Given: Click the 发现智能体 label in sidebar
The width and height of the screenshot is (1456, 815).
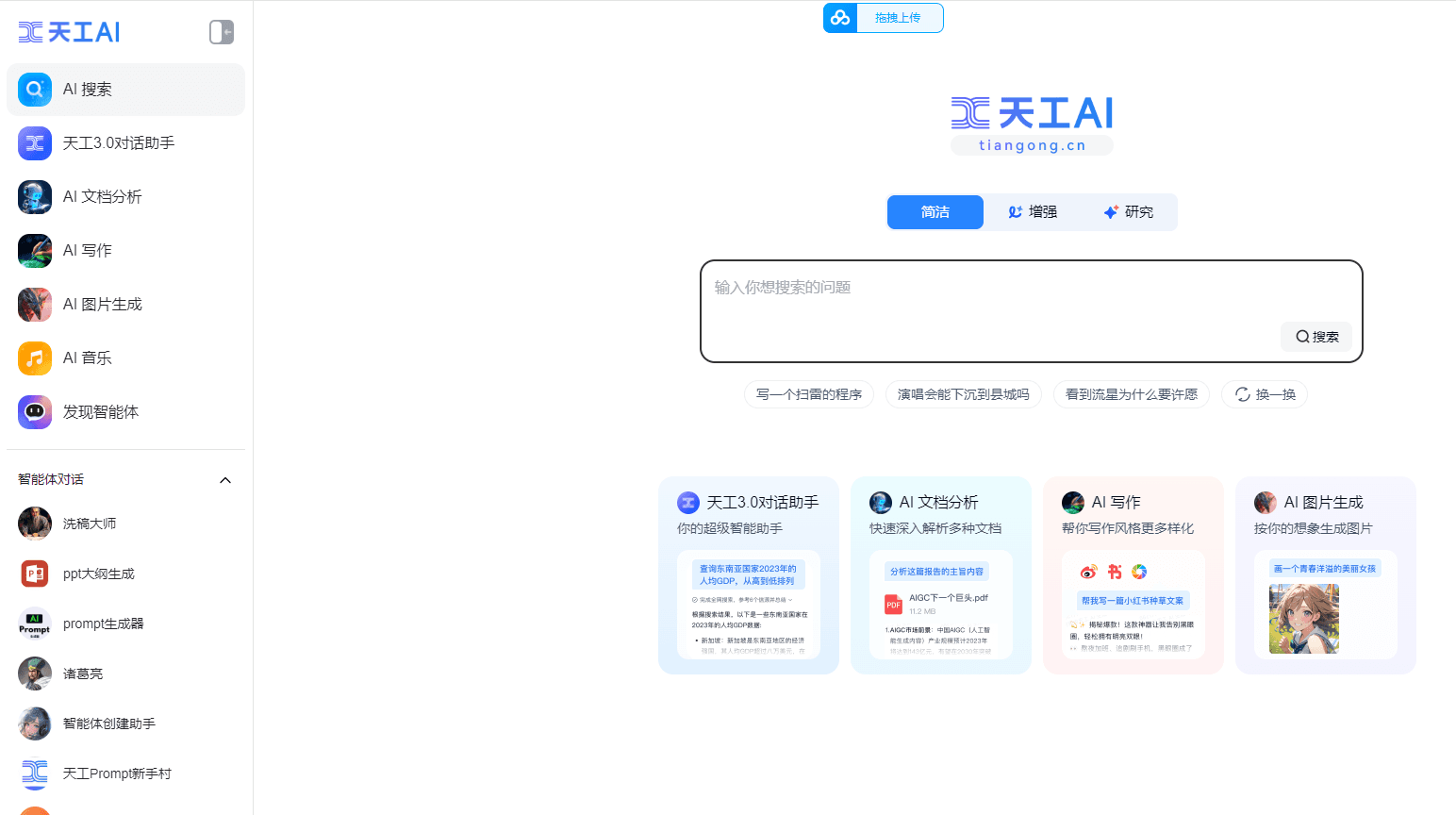Looking at the screenshot, I should coord(101,412).
